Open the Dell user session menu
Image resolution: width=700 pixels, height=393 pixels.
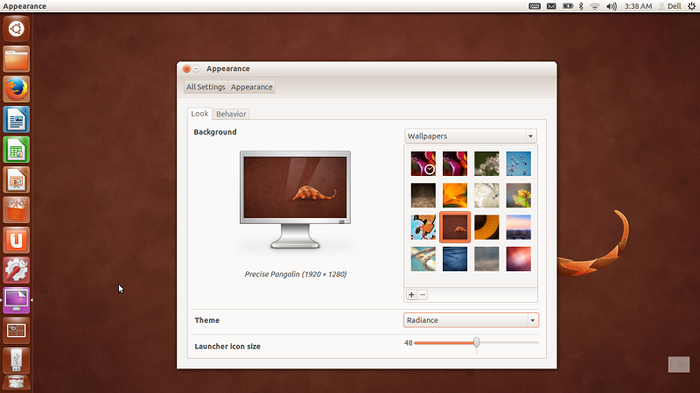coord(671,6)
